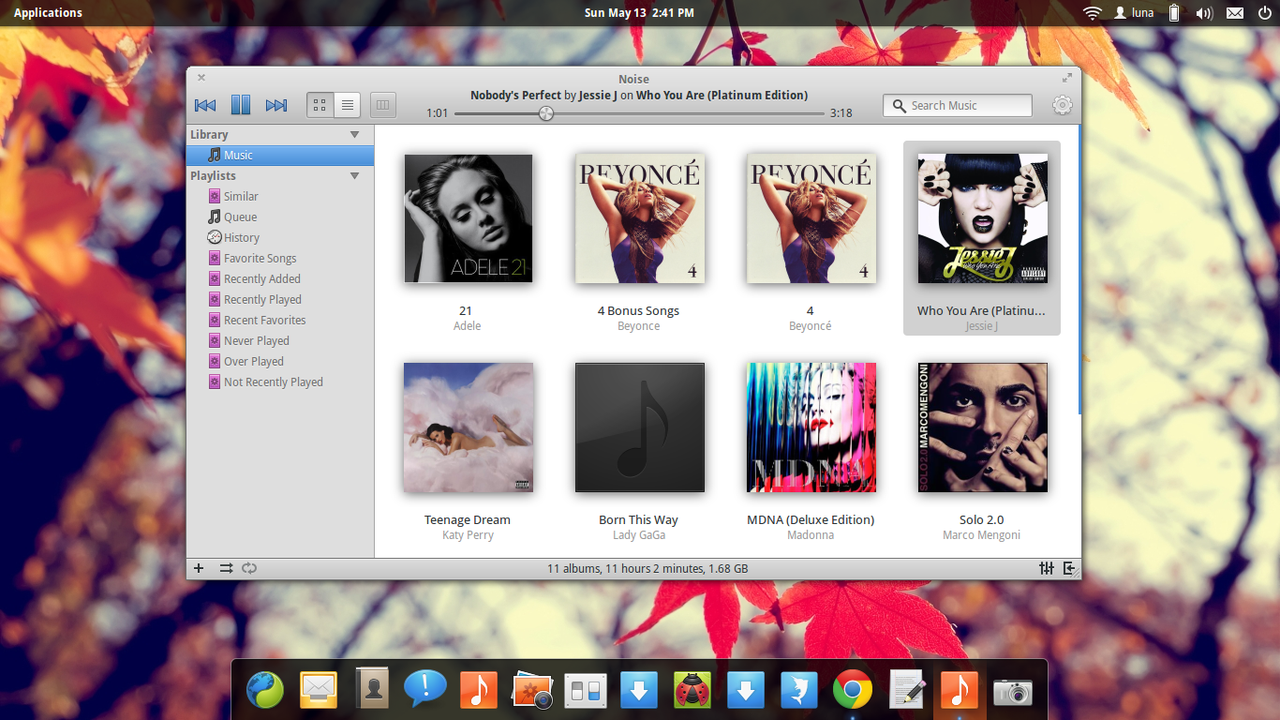Image resolution: width=1280 pixels, height=720 pixels.
Task: Open the mail messaging indicator
Action: click(1235, 13)
